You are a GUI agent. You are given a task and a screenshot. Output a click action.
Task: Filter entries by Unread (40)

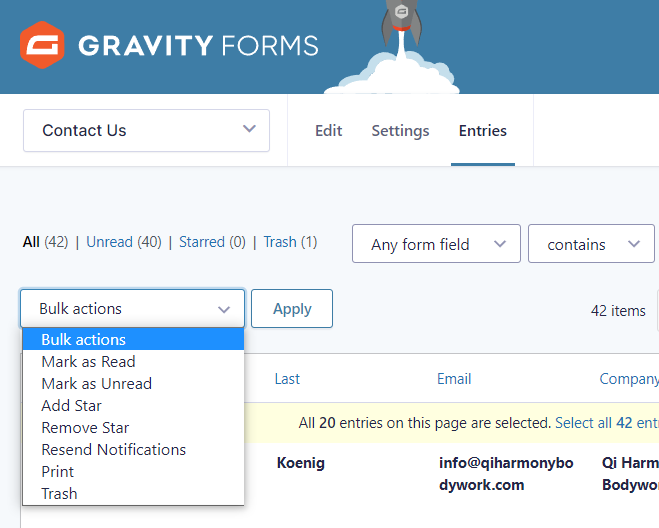(124, 242)
